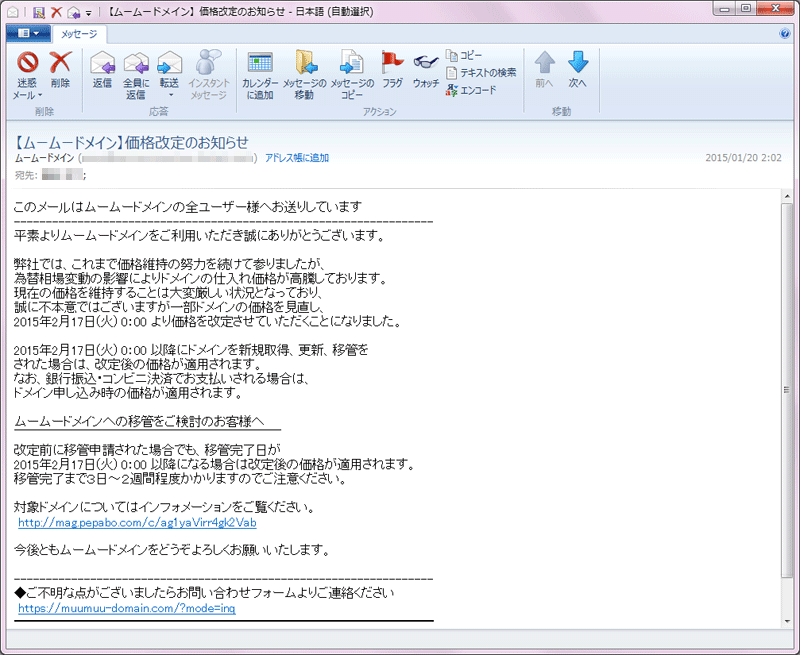Click the heading ムームードメインへの移管をご検討のお客様へ
800x655 pixels.
click(x=139, y=421)
